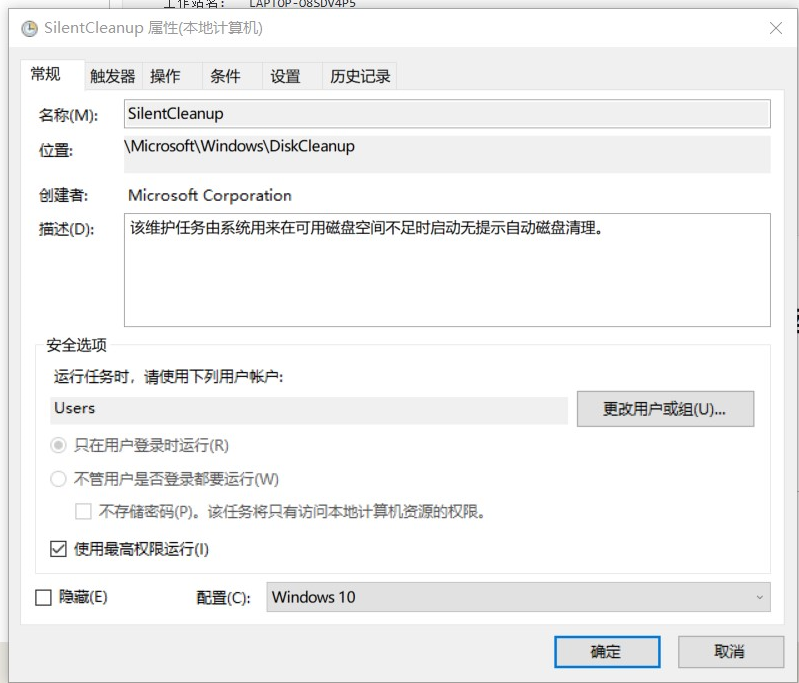Image resolution: width=799 pixels, height=683 pixels.
Task: Confirm with the 确定 button
Action: point(607,651)
